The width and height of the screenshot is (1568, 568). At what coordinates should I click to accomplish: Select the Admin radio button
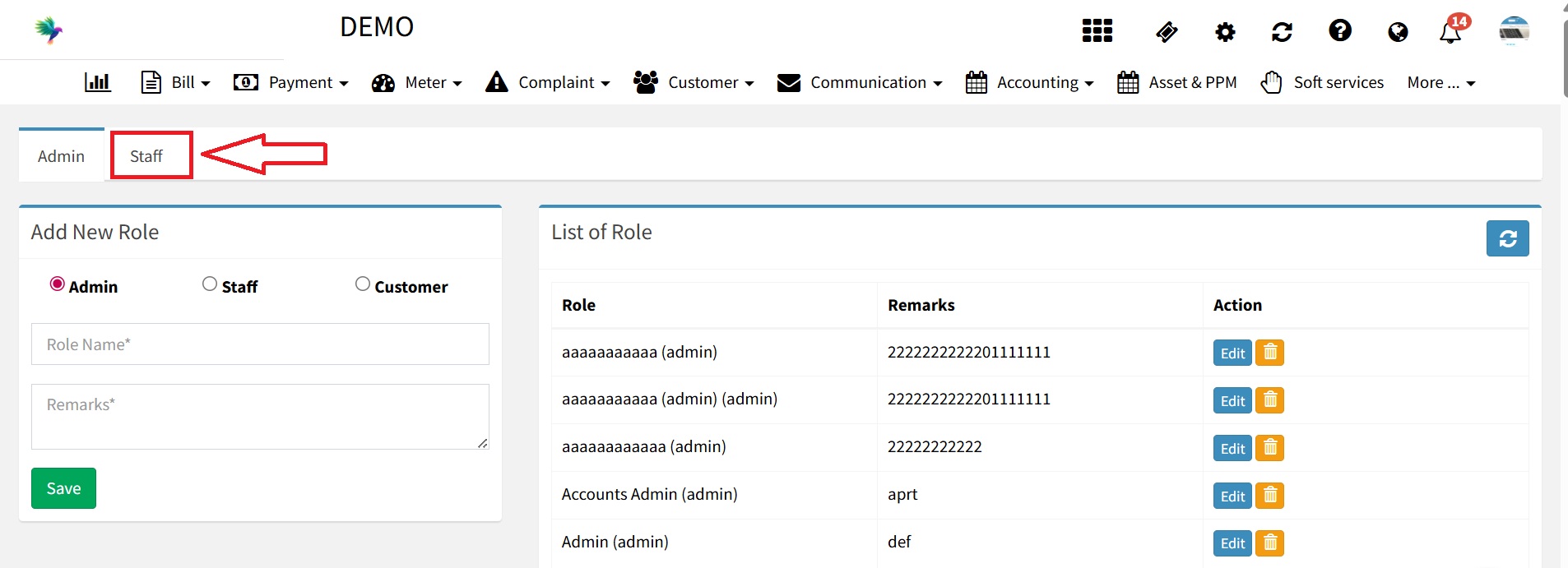(58, 284)
